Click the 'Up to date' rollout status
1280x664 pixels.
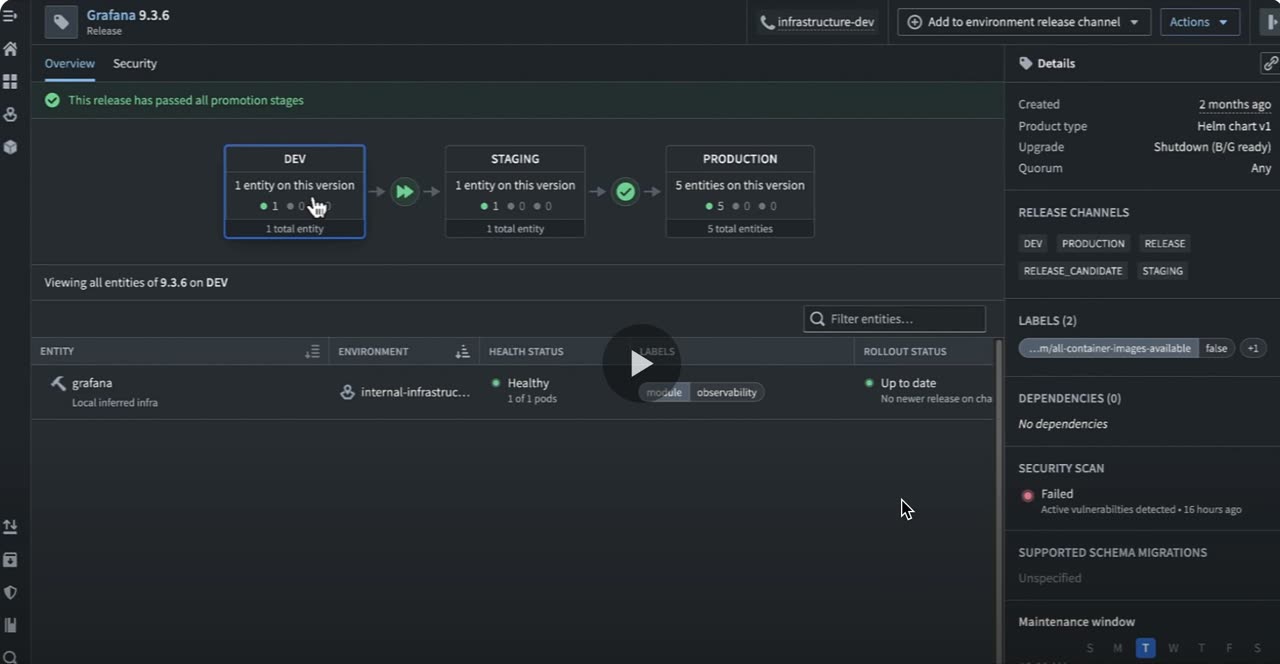point(908,383)
